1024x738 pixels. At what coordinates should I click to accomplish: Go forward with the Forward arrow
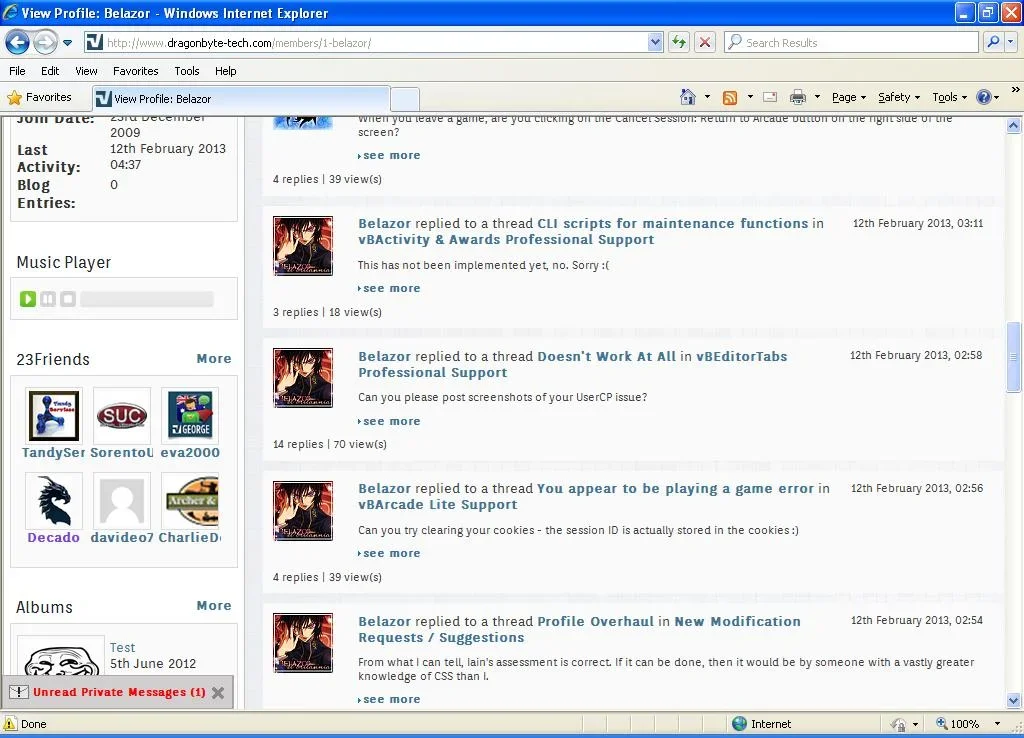pos(44,43)
